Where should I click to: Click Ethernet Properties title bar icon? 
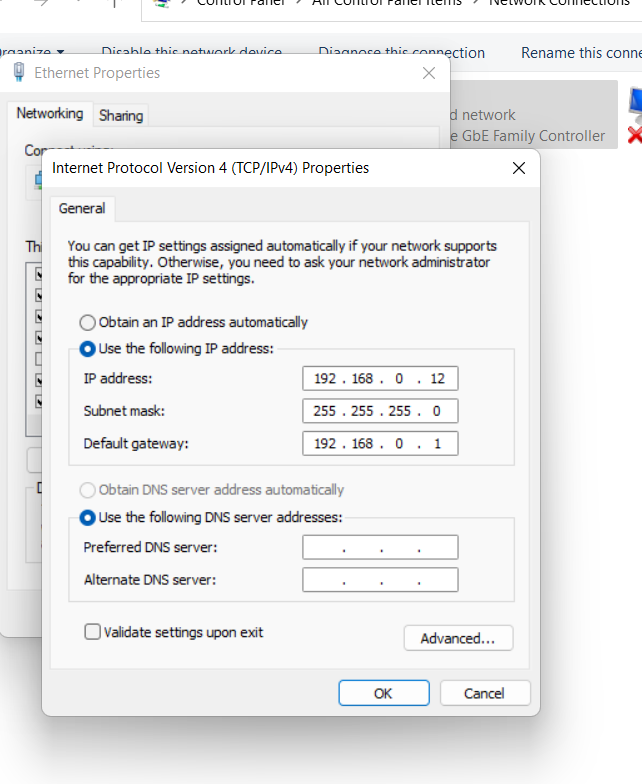tap(19, 72)
